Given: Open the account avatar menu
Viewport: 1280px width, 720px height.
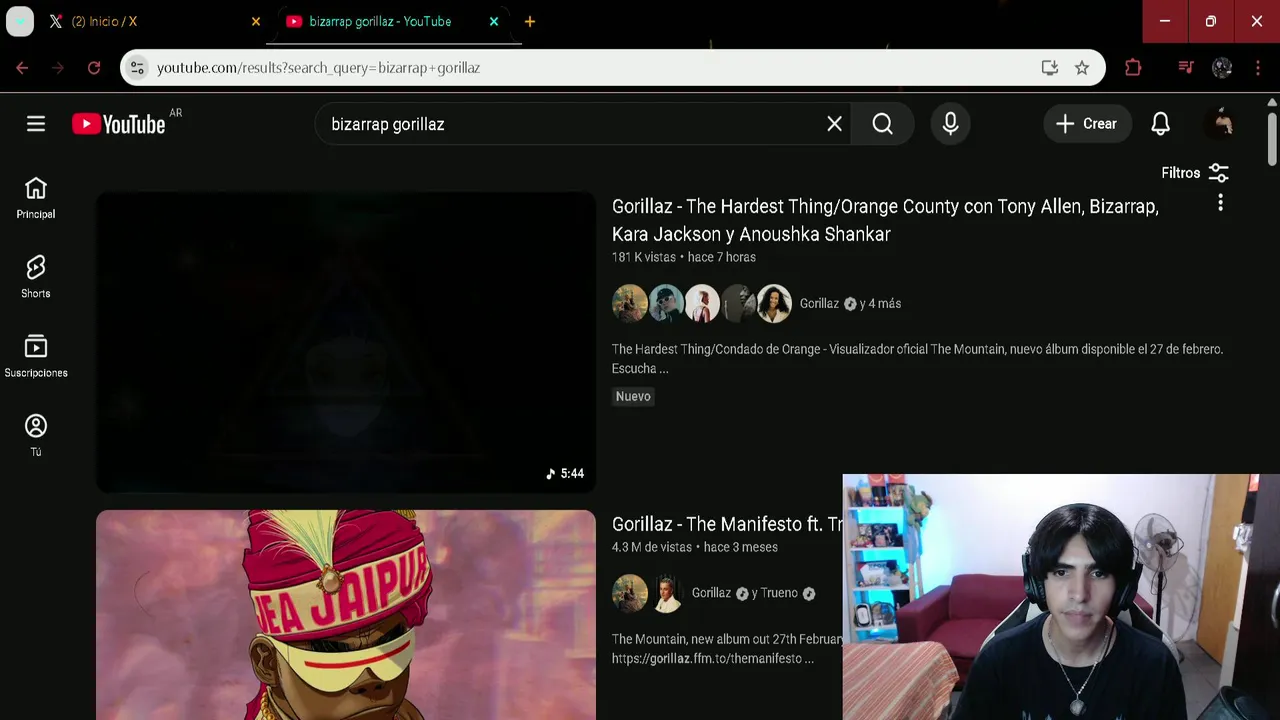Looking at the screenshot, I should [x=1222, y=124].
